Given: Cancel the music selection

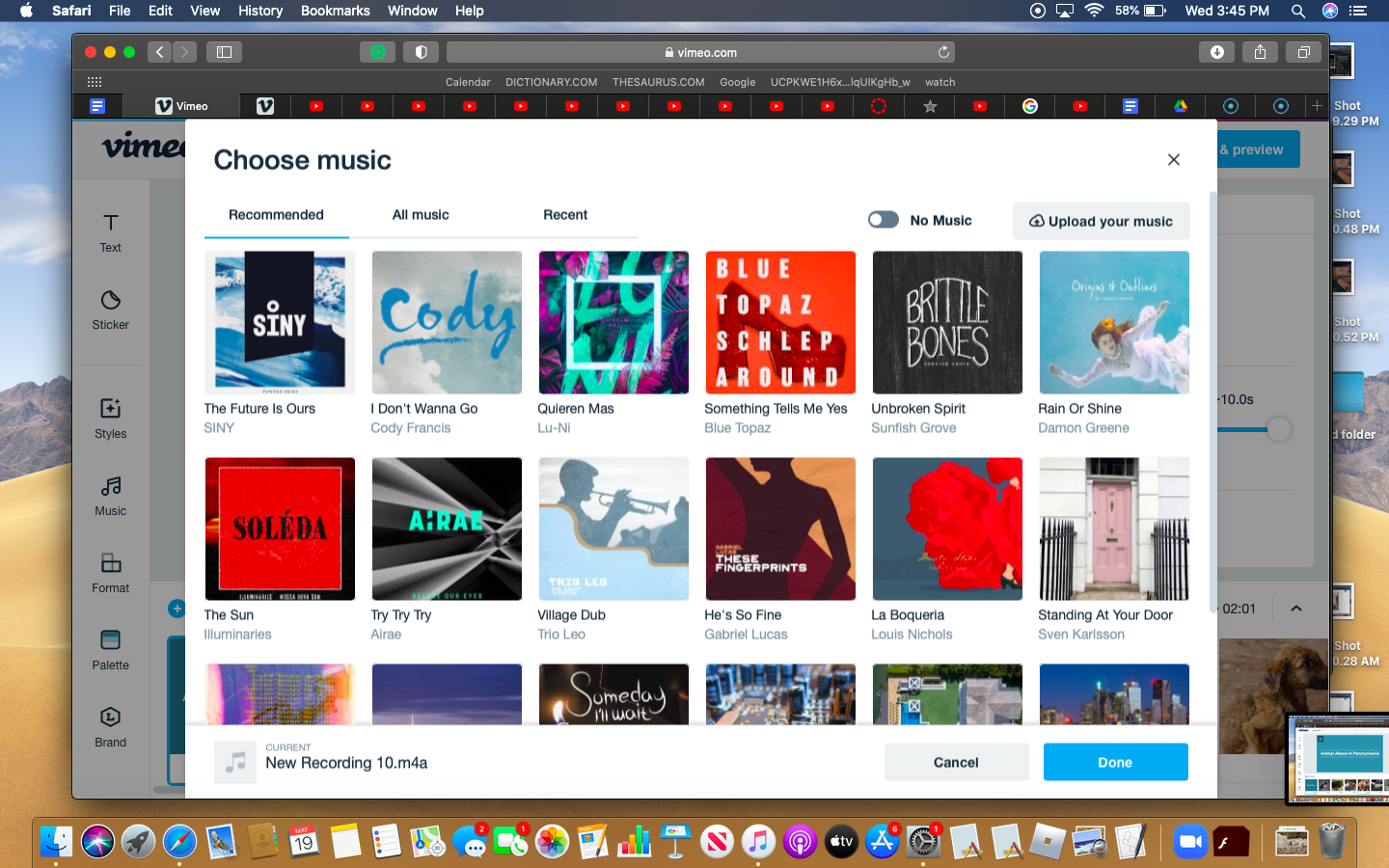Looking at the screenshot, I should click(956, 762).
